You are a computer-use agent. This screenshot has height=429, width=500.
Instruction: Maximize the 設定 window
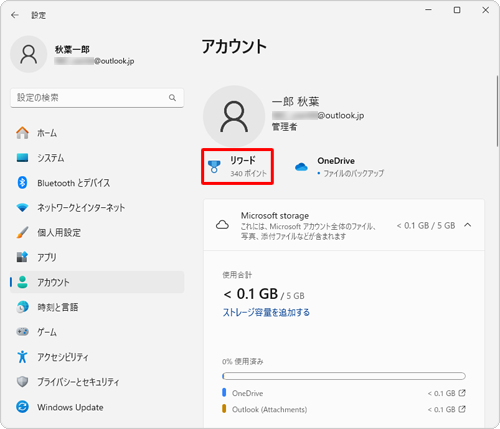[457, 10]
